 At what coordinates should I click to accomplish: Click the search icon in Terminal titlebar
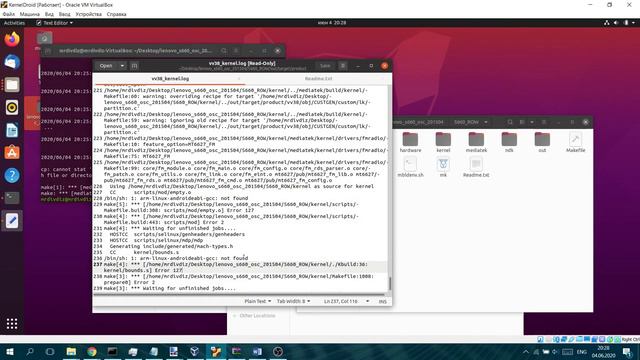[224, 51]
